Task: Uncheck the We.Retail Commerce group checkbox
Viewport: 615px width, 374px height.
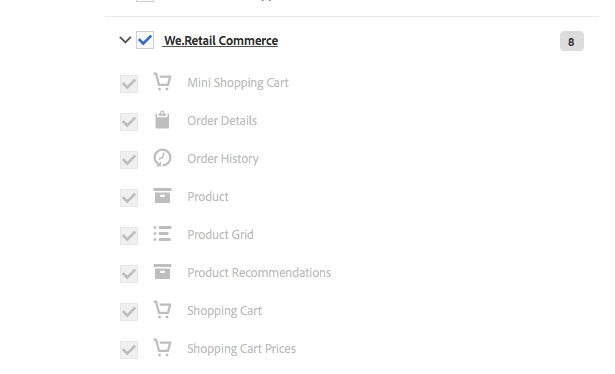Action: click(145, 40)
